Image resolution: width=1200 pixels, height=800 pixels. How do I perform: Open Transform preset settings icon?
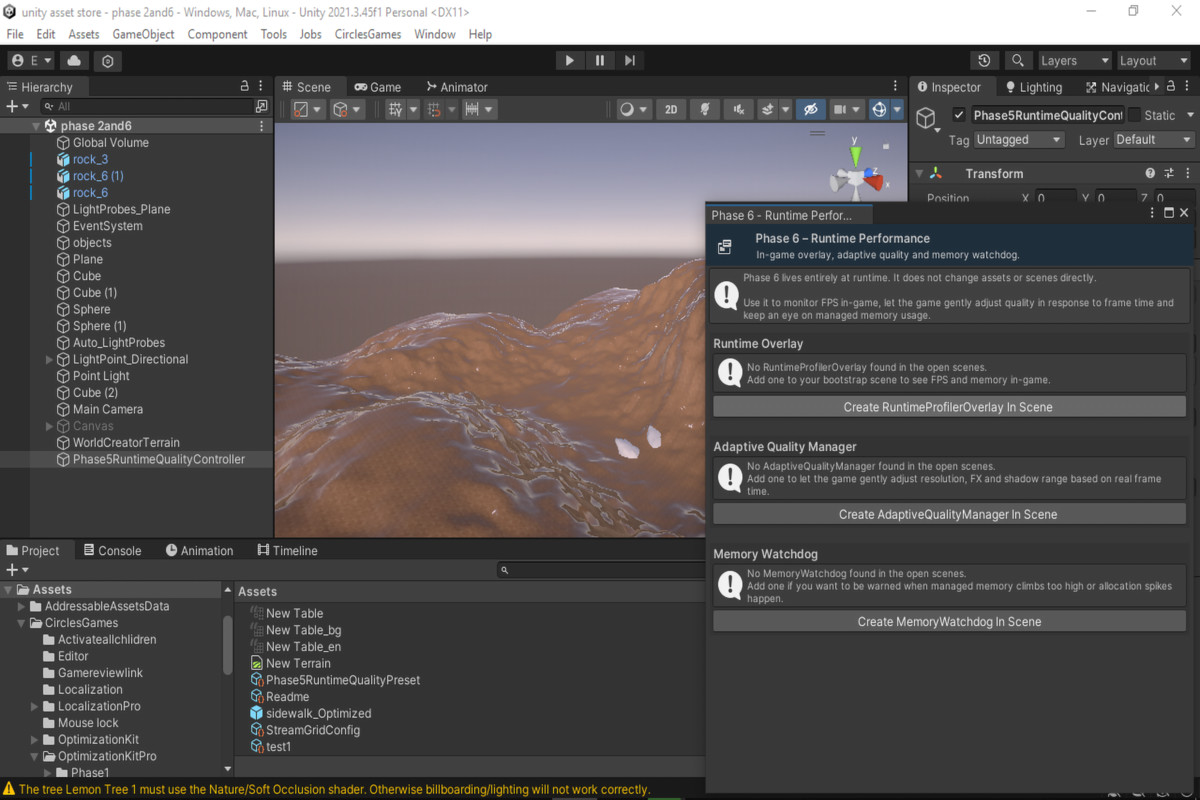(x=1168, y=173)
